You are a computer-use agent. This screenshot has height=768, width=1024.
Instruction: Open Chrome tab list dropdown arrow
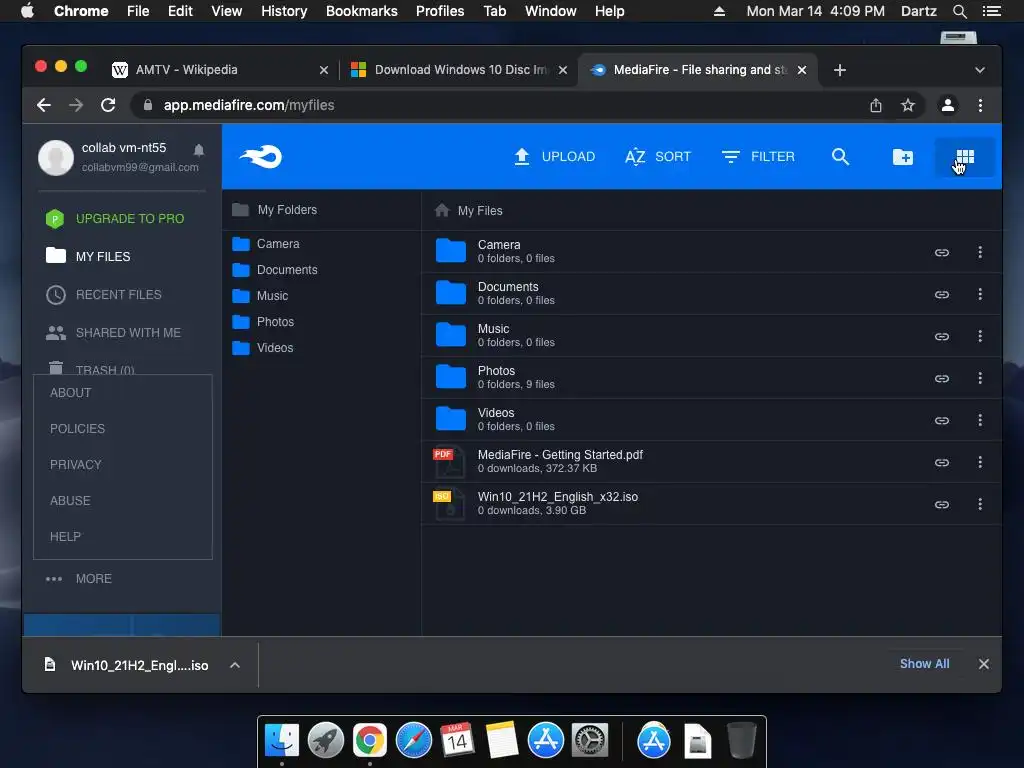pos(980,70)
